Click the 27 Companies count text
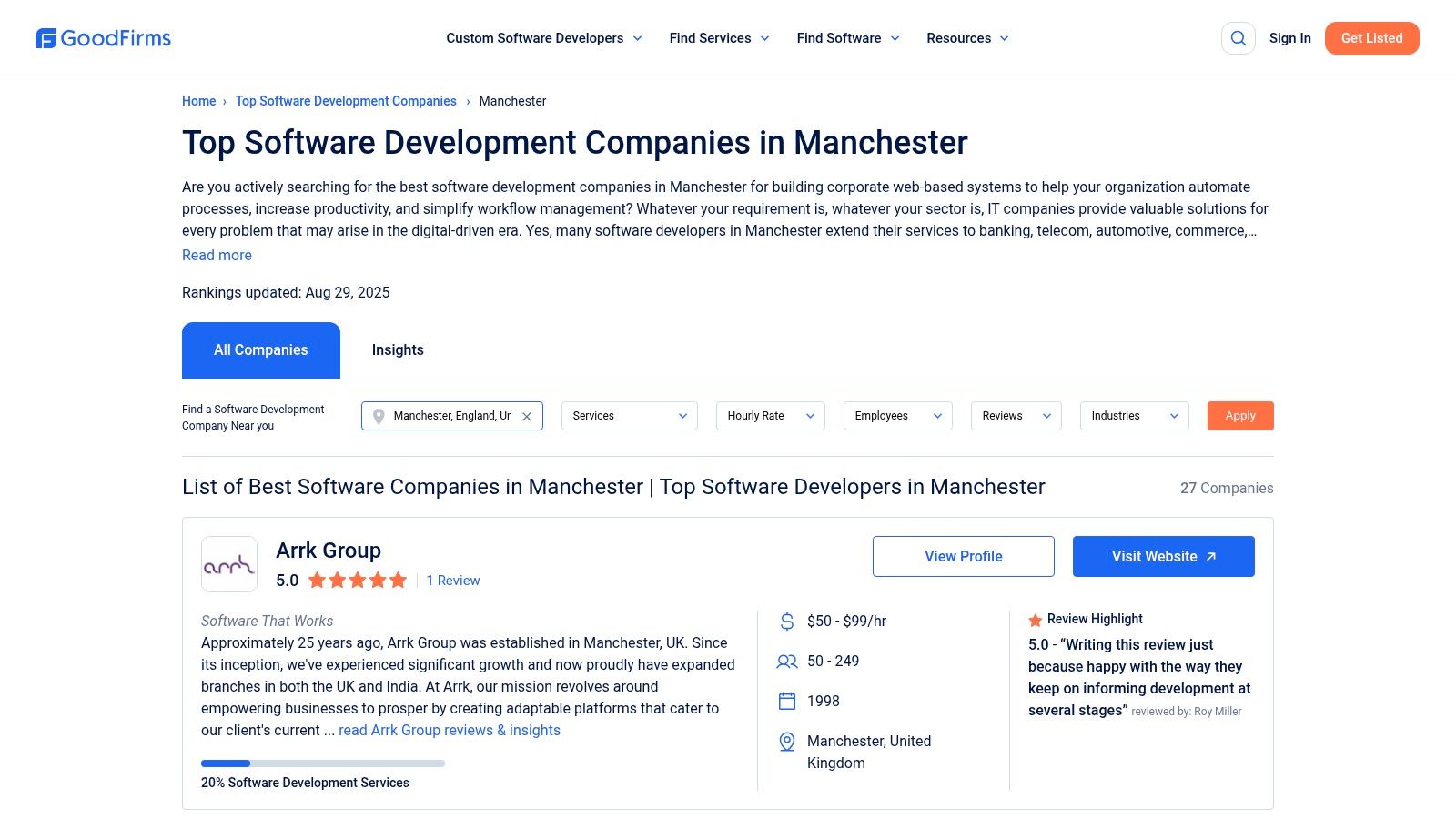This screenshot has height=819, width=1456. (x=1227, y=489)
